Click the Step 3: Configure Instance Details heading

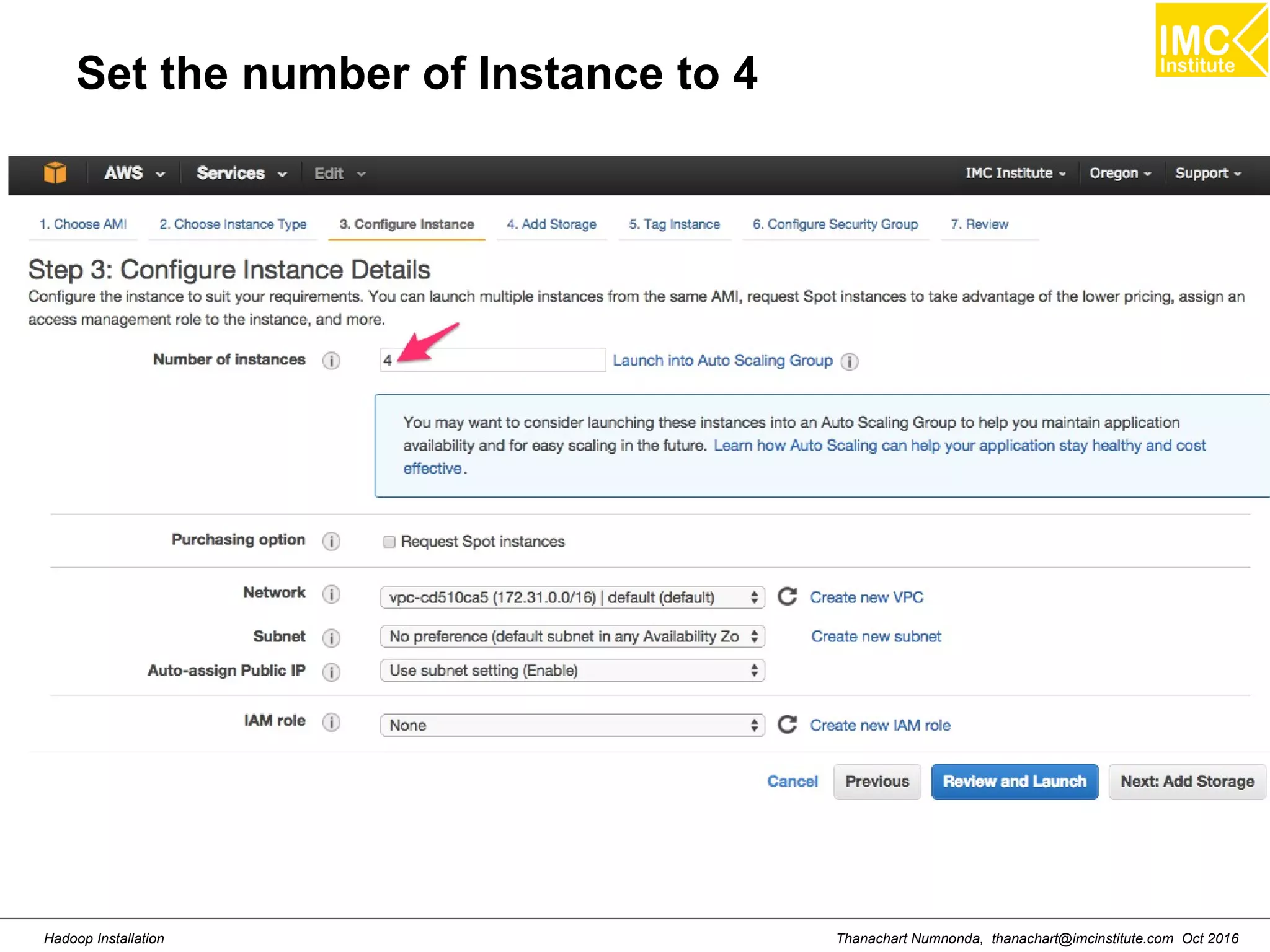(x=229, y=270)
